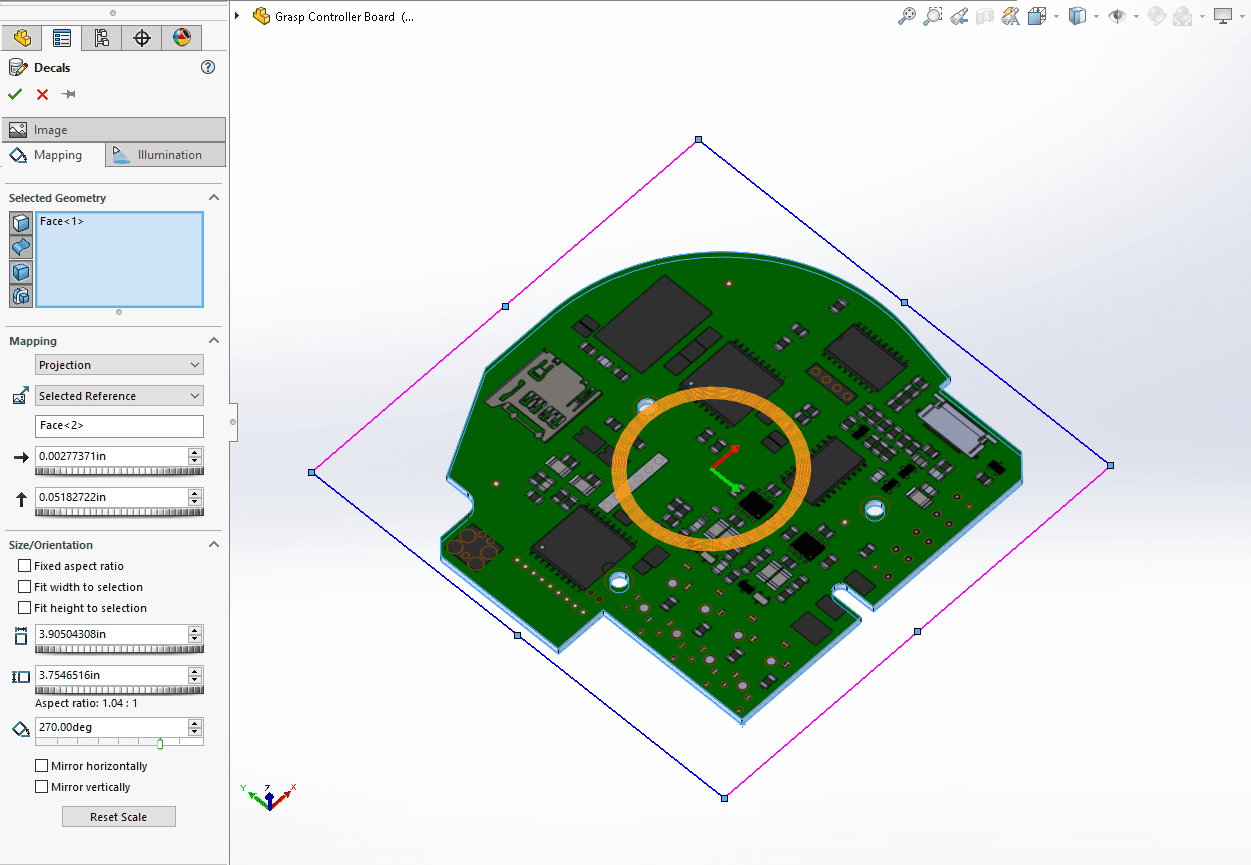Image resolution: width=1251 pixels, height=865 pixels.
Task: Click the width value 3.90504308in field
Action: pyautogui.click(x=110, y=634)
